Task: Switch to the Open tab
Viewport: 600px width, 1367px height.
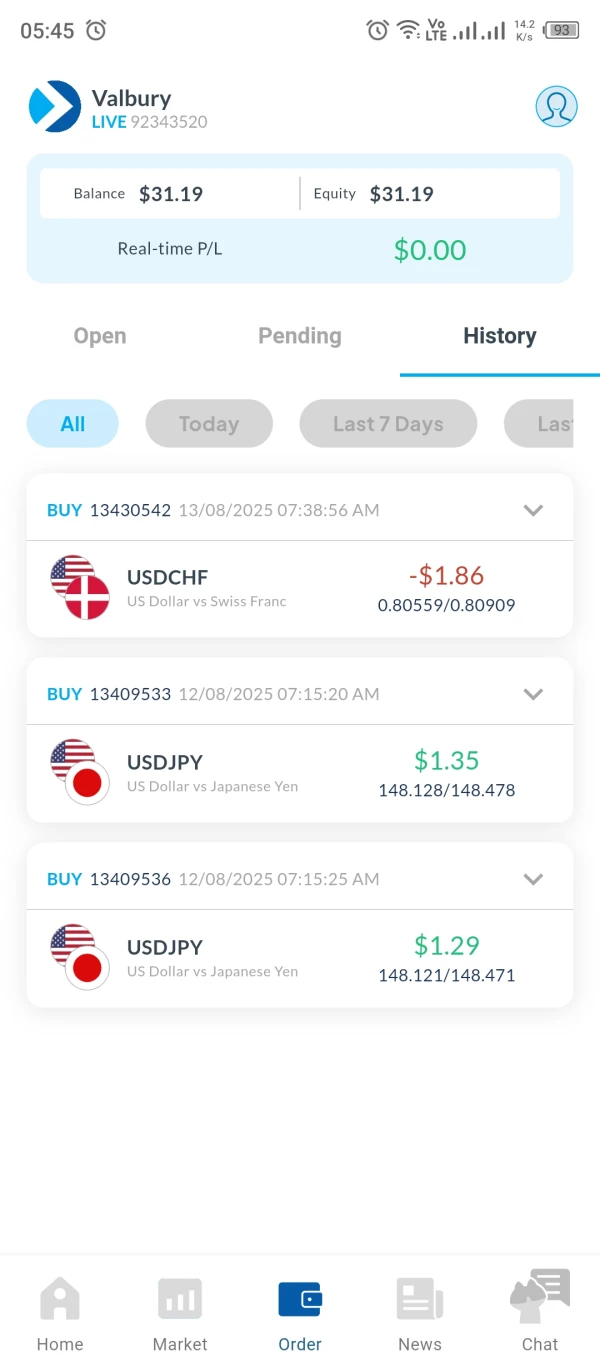Action: coord(100,336)
